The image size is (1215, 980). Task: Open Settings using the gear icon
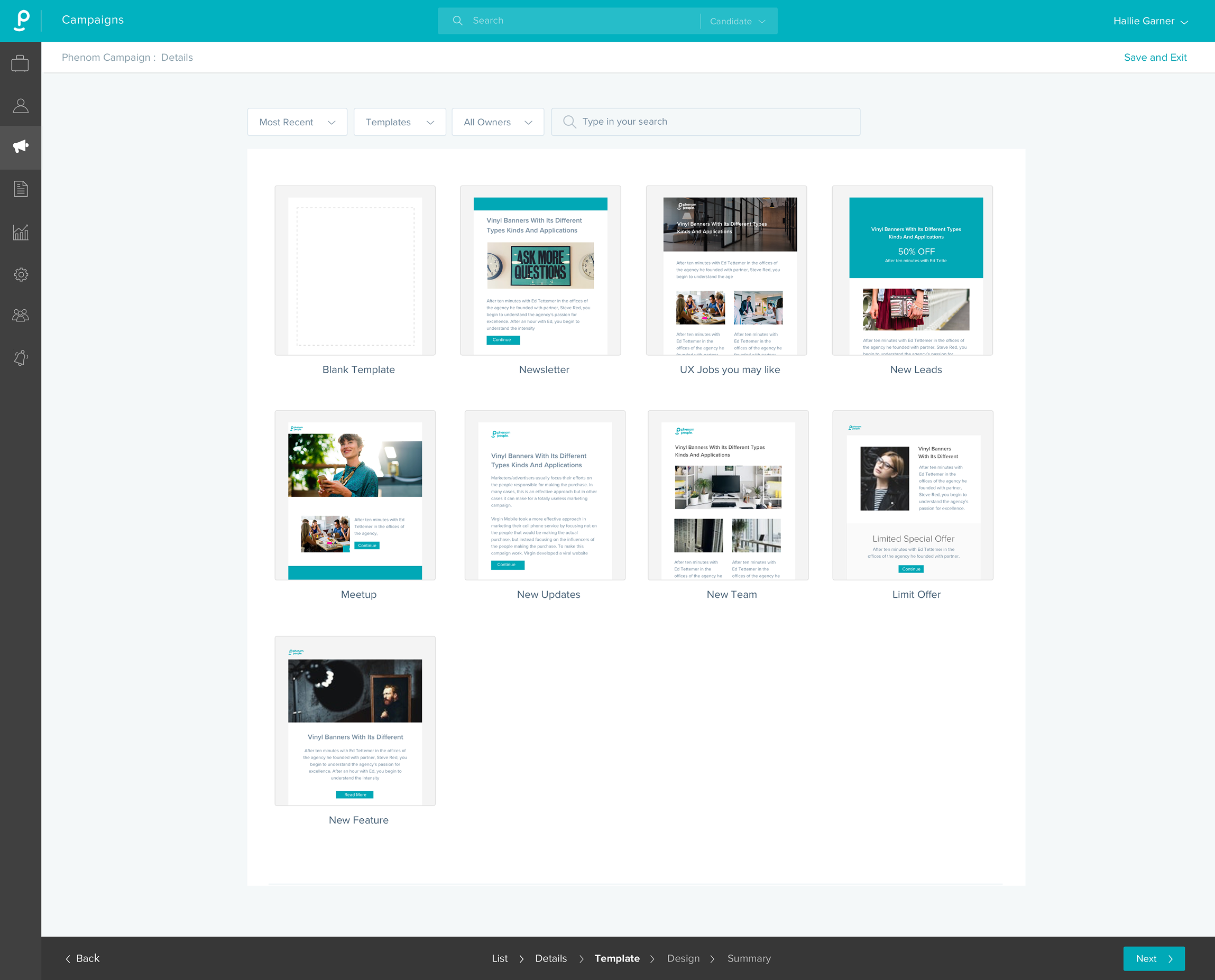pos(20,274)
